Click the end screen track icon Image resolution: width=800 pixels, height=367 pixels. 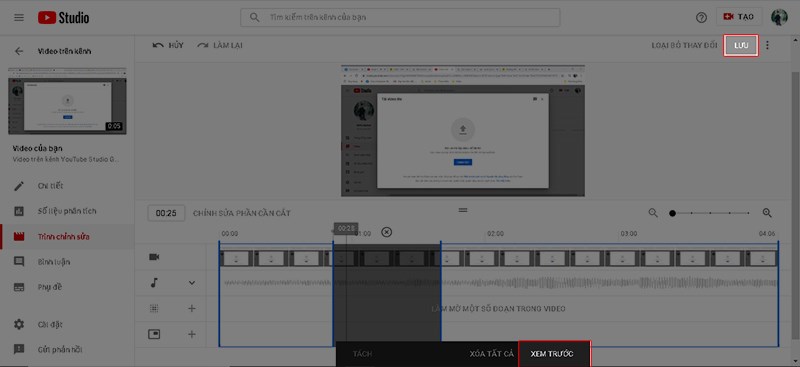pyautogui.click(x=154, y=334)
